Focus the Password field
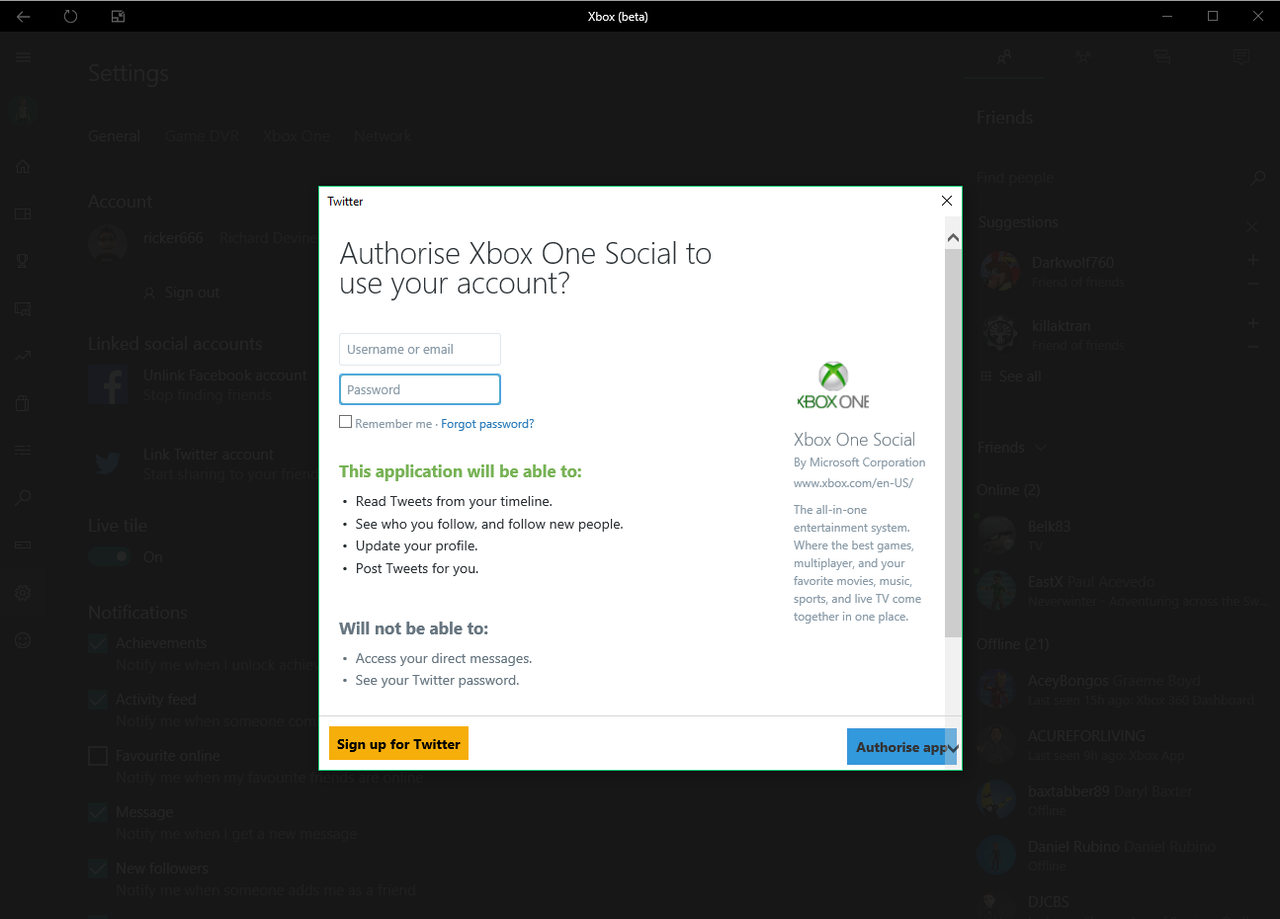Screen dimensions: 1280x919 (x=420, y=389)
